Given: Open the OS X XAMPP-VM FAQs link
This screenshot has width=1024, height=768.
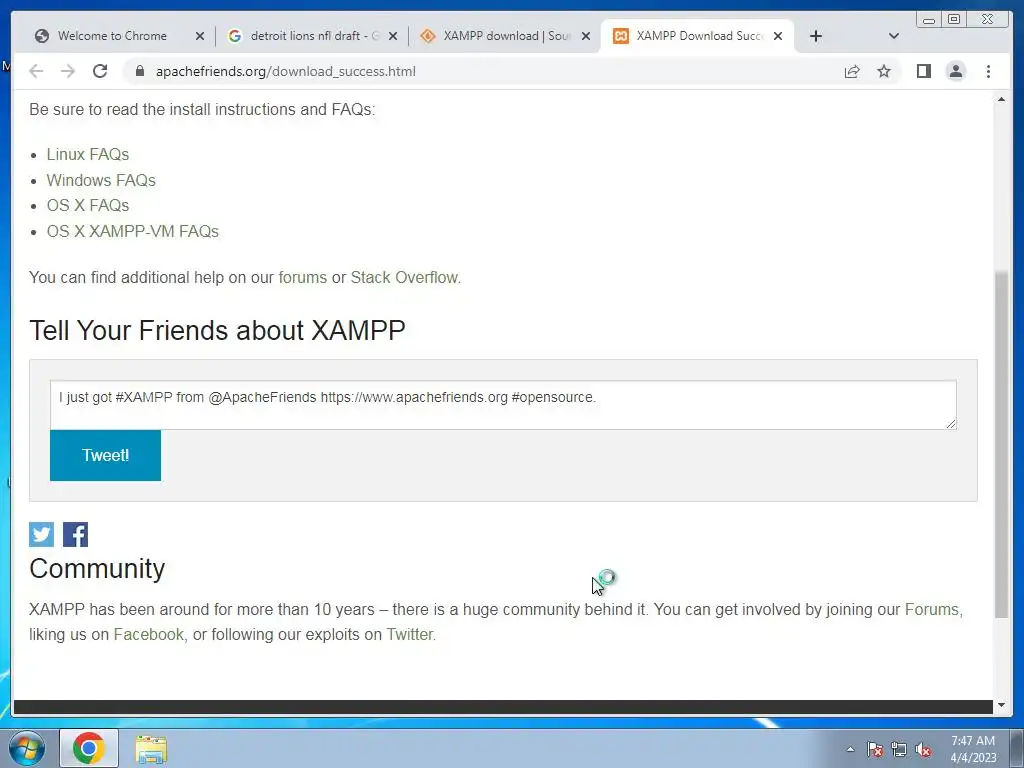Looking at the screenshot, I should (133, 231).
